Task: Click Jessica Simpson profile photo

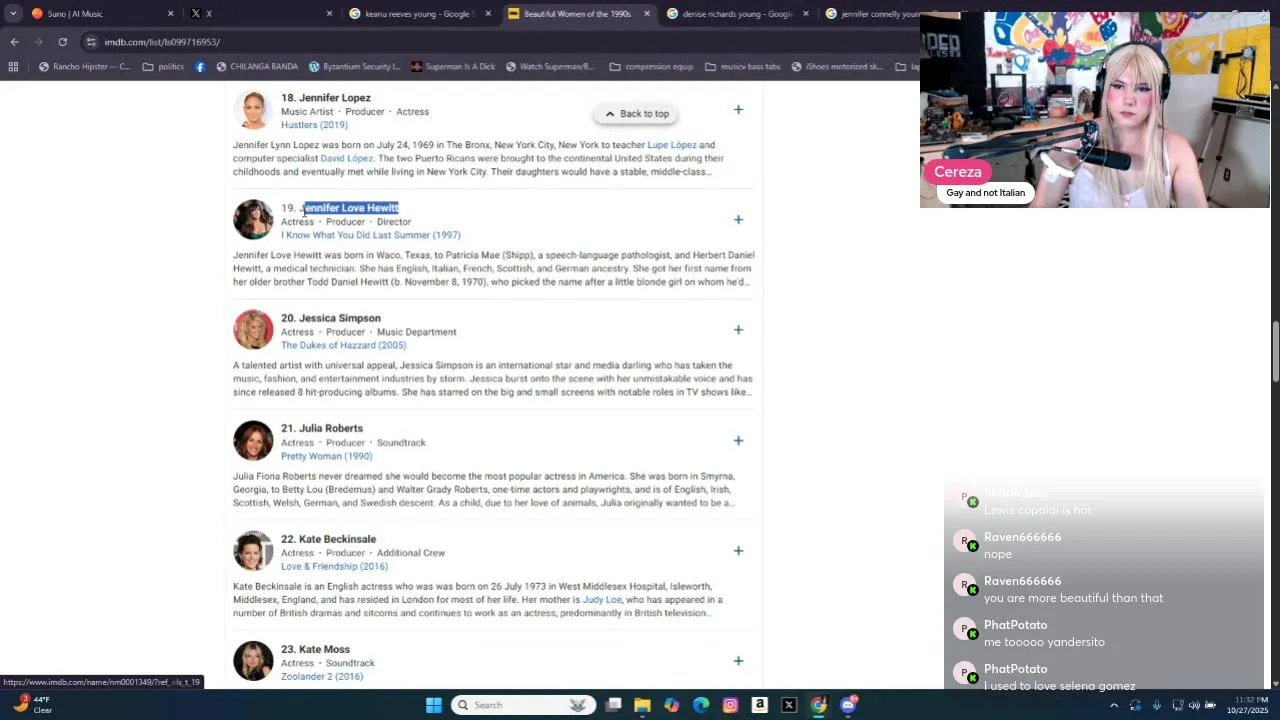Action: pyautogui.click(x=253, y=330)
